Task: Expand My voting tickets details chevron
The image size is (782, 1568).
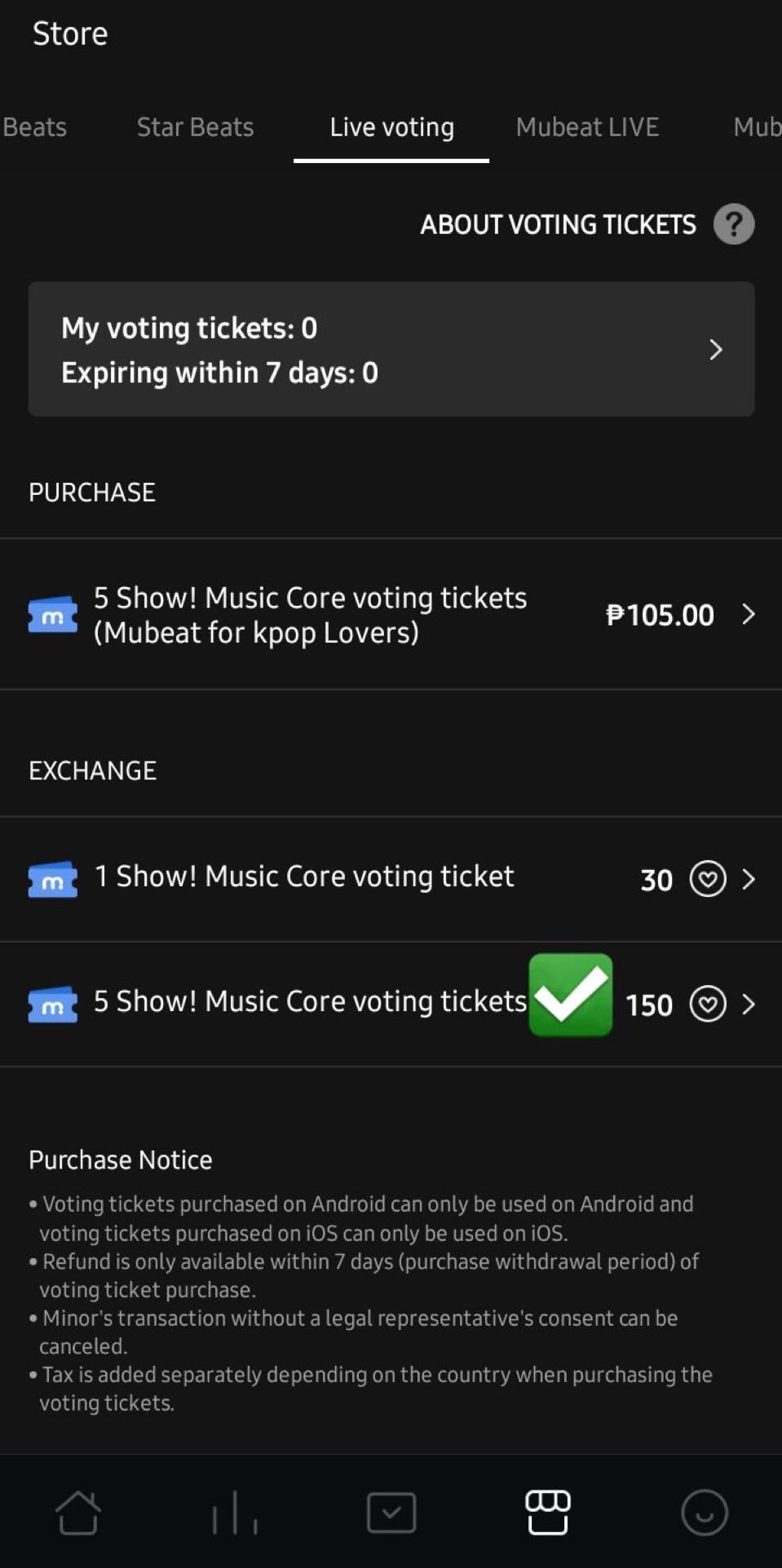Action: click(x=715, y=350)
